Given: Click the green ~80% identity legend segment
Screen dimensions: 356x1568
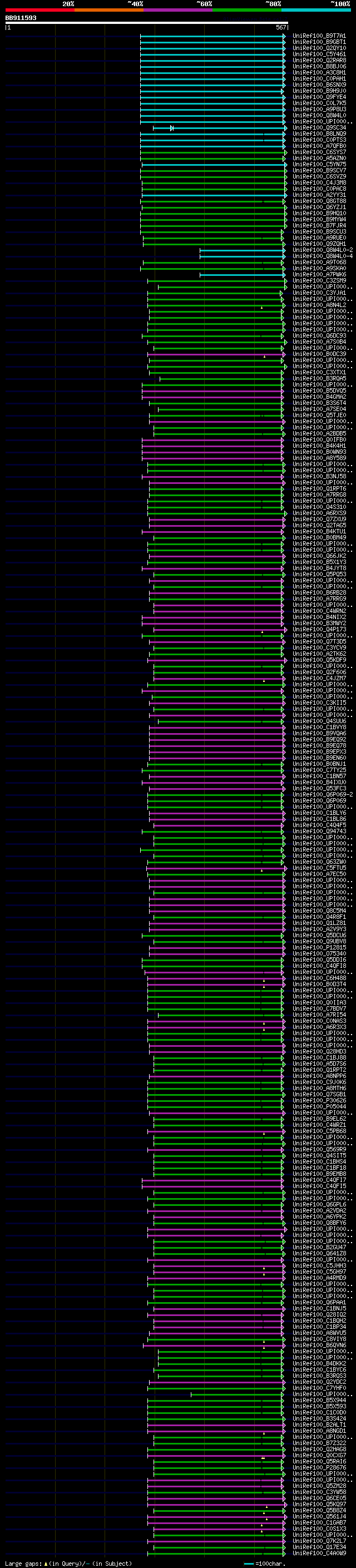Looking at the screenshot, I should pos(247,10).
